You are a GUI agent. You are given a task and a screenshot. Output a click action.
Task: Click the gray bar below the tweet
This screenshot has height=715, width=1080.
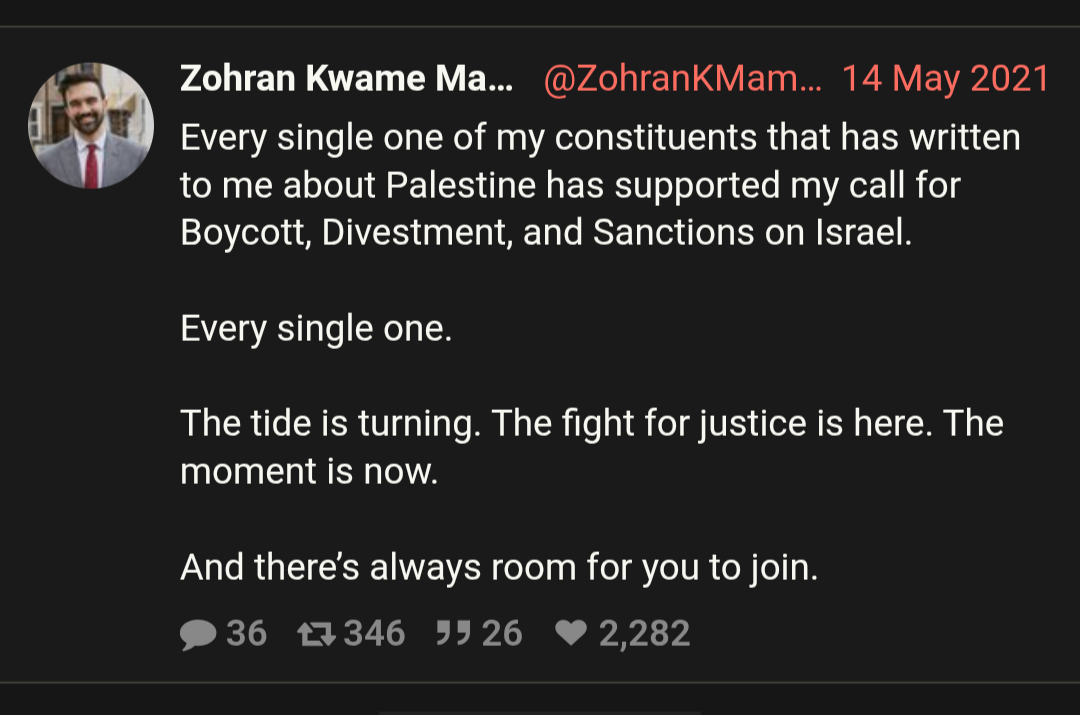(x=540, y=713)
